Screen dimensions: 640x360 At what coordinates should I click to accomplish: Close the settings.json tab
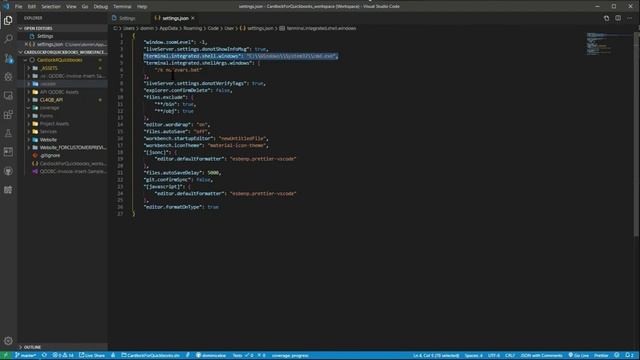point(193,18)
